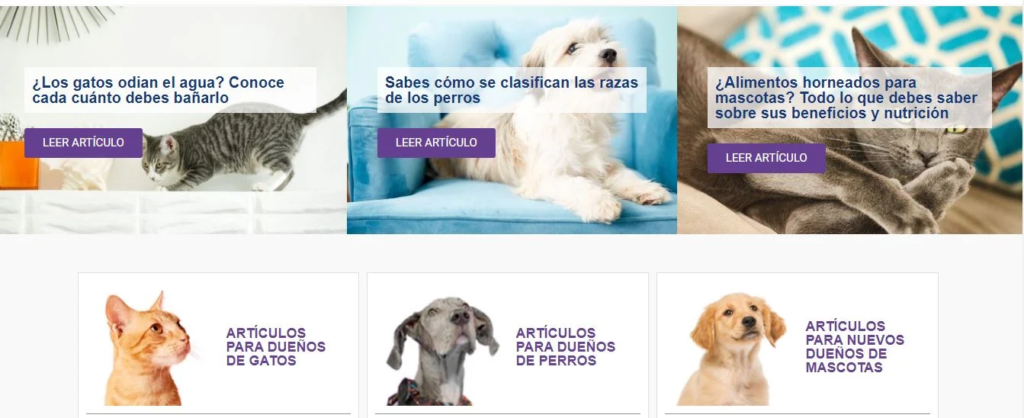The image size is (1024, 418).
Task: Open headline 'Sabes cómo se clasifican las razas'
Action: click(x=511, y=90)
